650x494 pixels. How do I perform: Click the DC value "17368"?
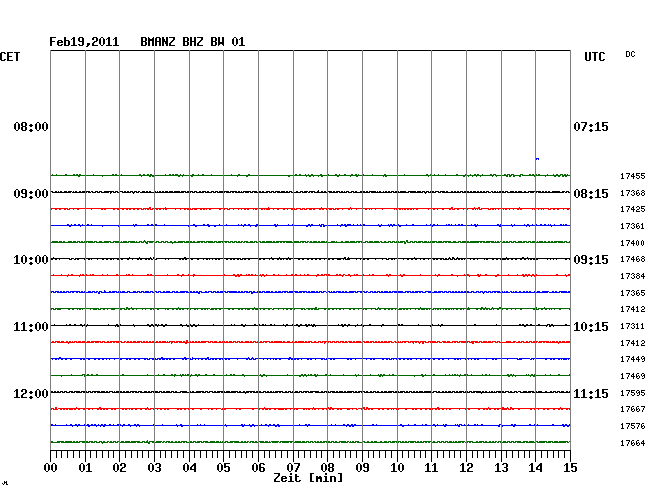pyautogui.click(x=633, y=193)
